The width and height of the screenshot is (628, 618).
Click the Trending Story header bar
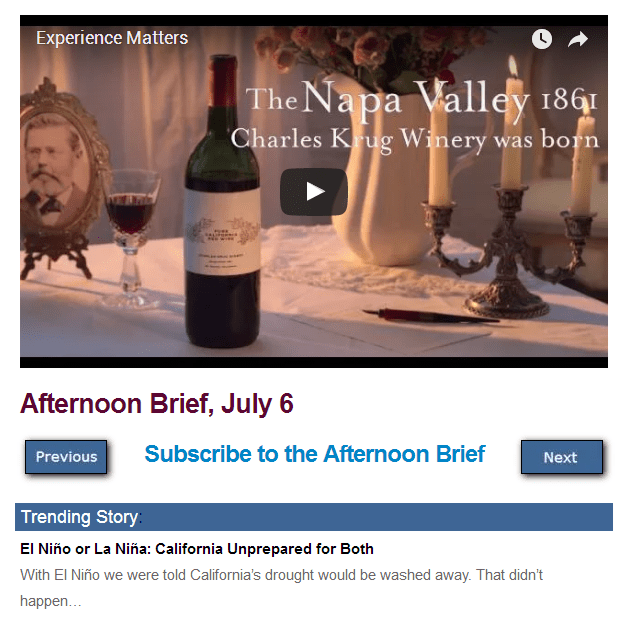tap(314, 517)
